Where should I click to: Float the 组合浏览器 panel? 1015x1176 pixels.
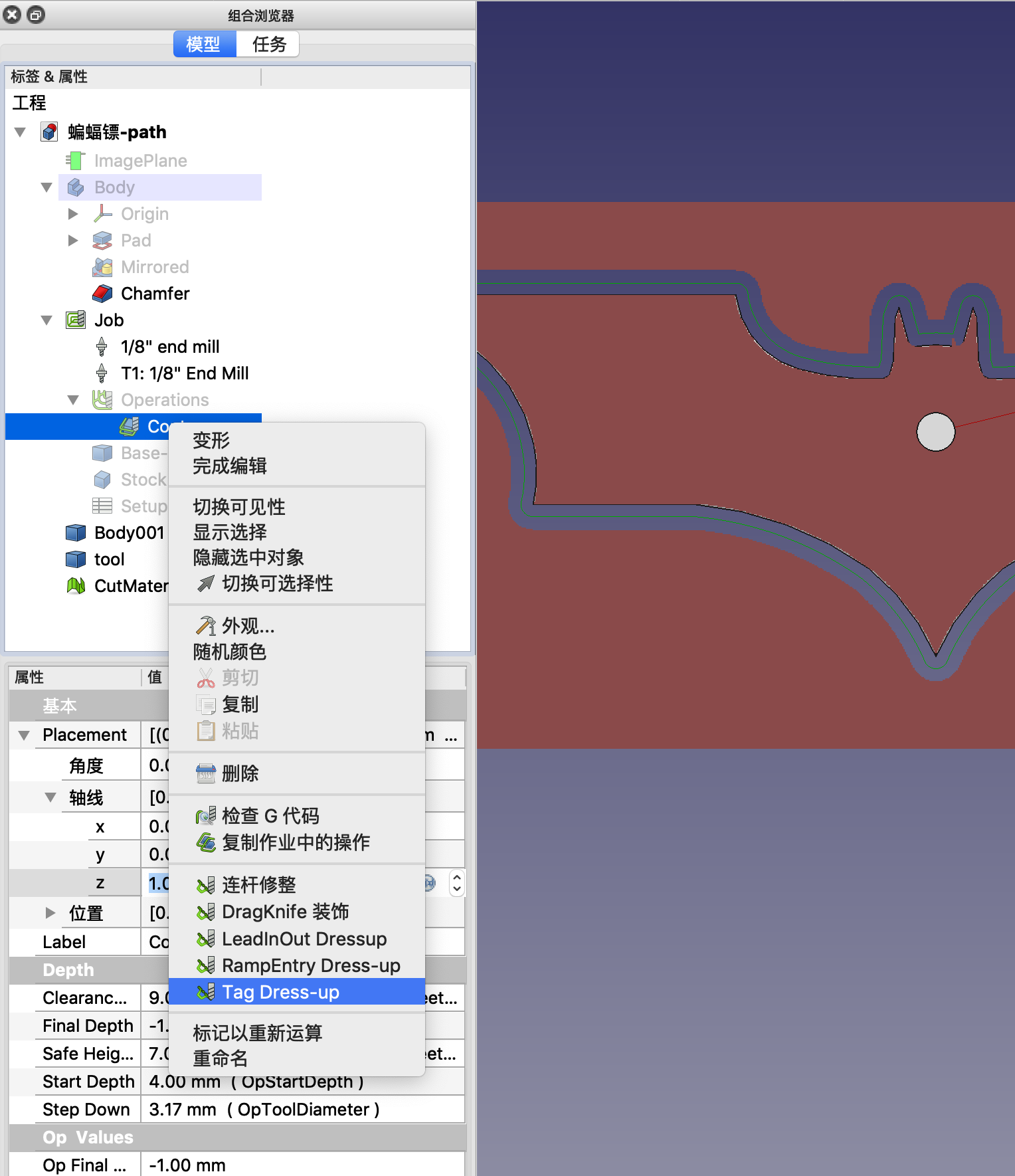pyautogui.click(x=36, y=15)
